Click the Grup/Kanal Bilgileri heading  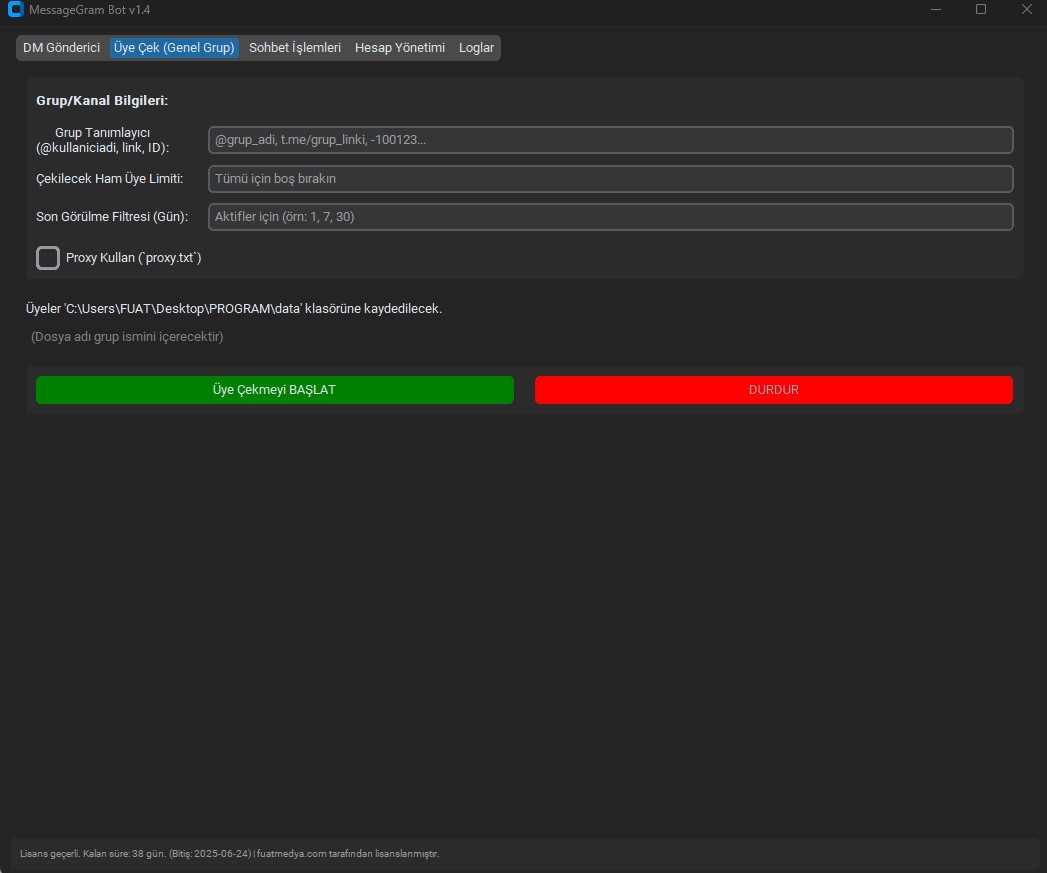pos(102,101)
